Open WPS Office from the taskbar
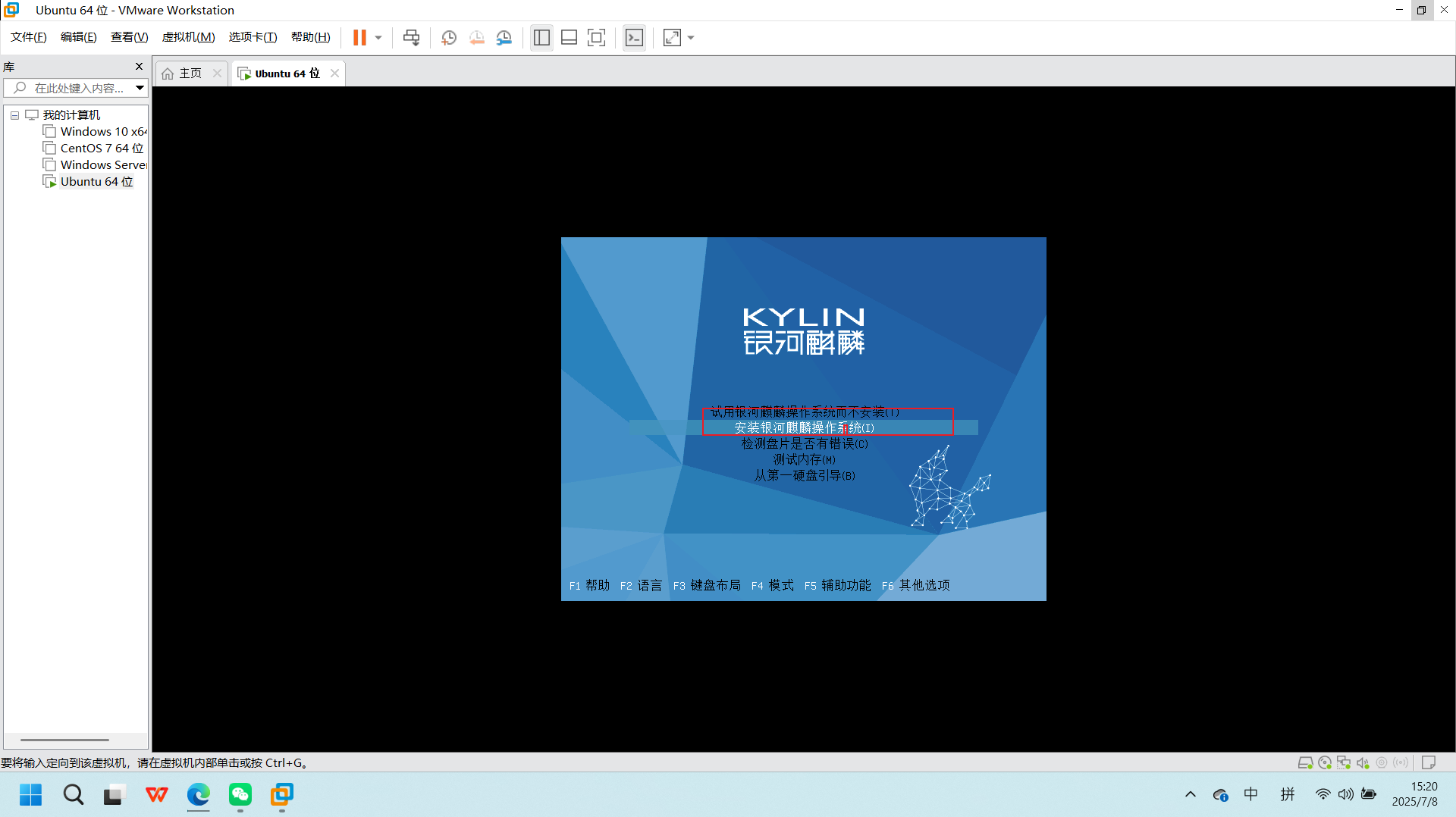Screen dimensions: 1456x817 pos(156,795)
